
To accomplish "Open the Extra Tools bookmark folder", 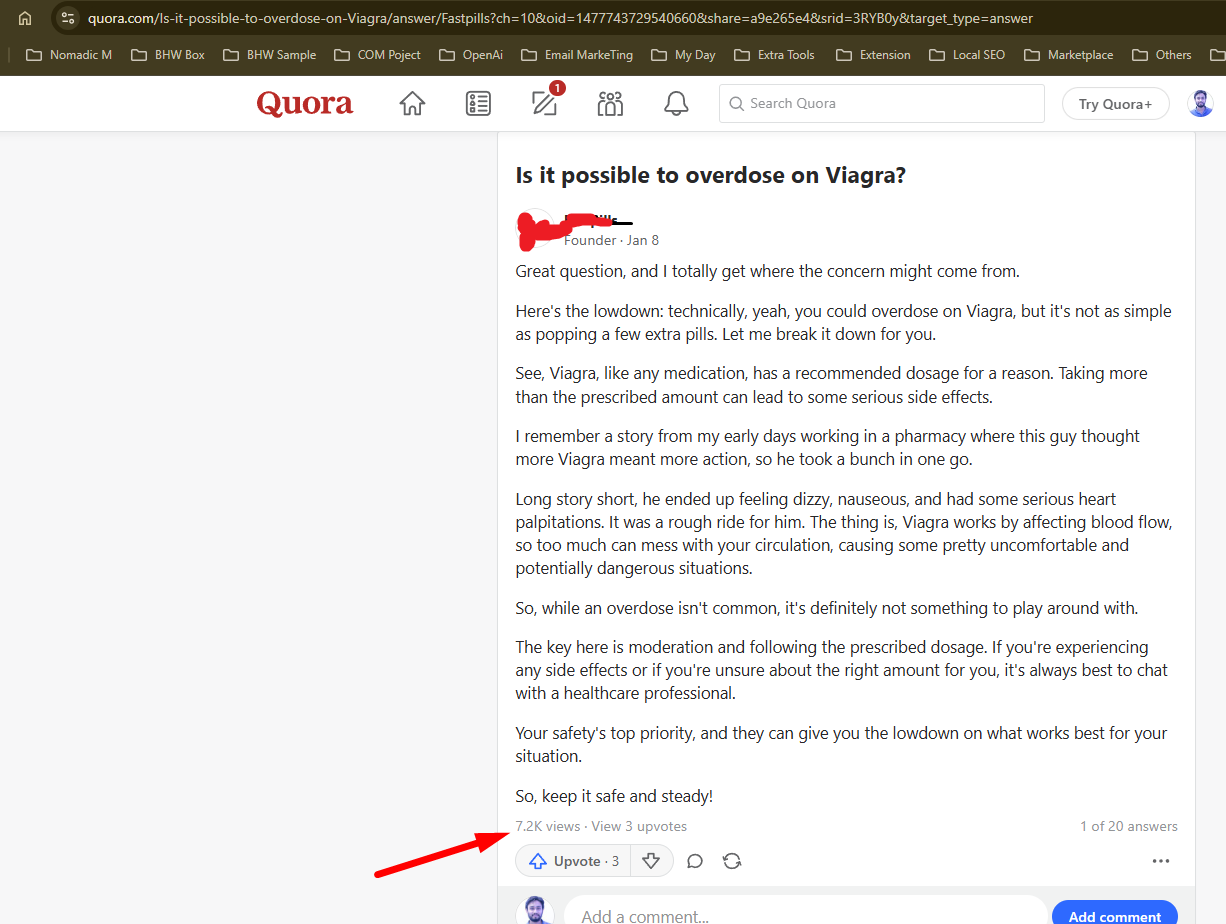I will 774,55.
